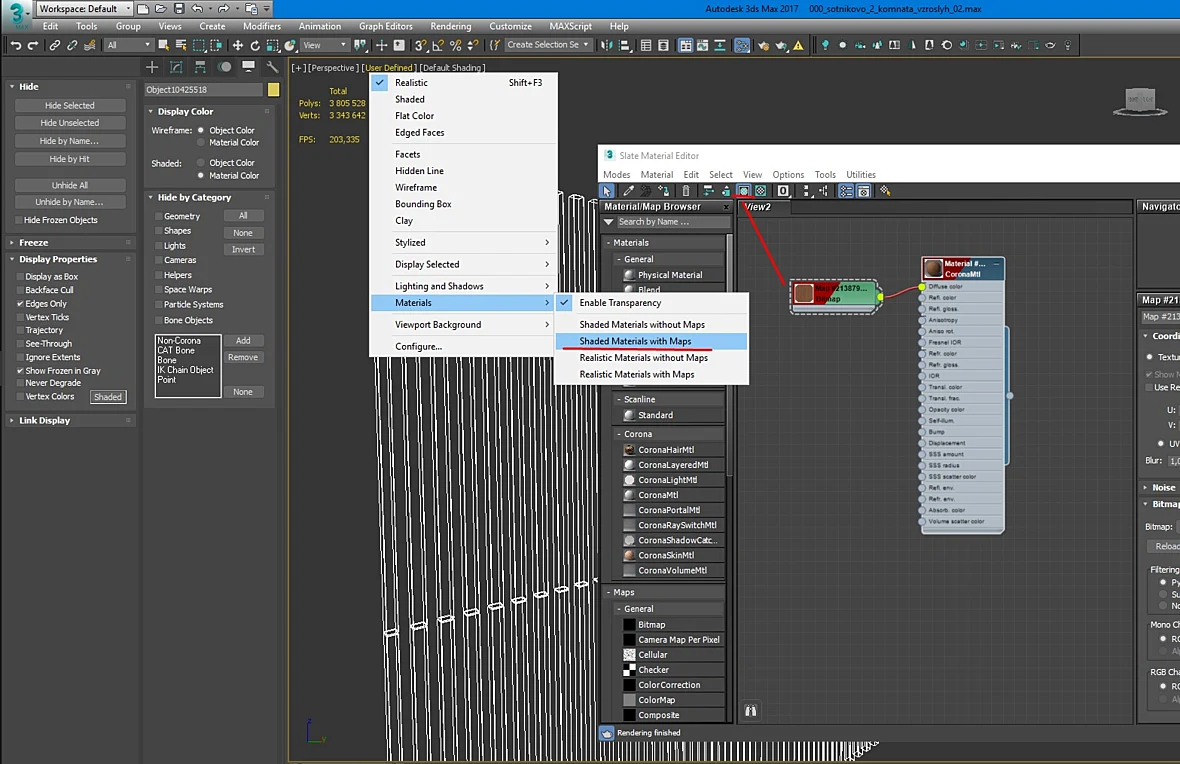Screen dimensions: 1180x764
Task: Open the Utilities wrench tab
Action: click(x=272, y=67)
